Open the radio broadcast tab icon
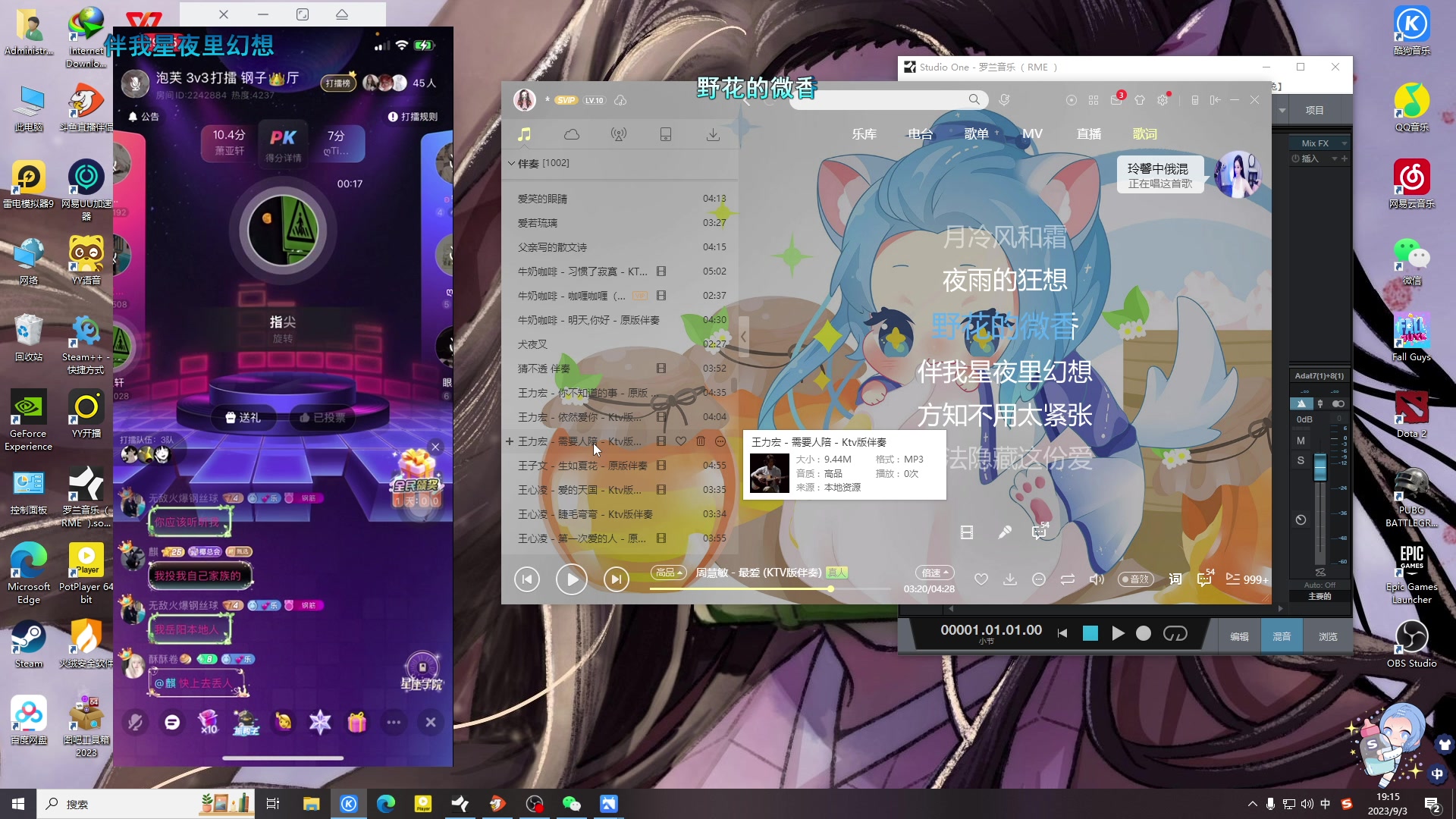The height and width of the screenshot is (819, 1456). 619,134
